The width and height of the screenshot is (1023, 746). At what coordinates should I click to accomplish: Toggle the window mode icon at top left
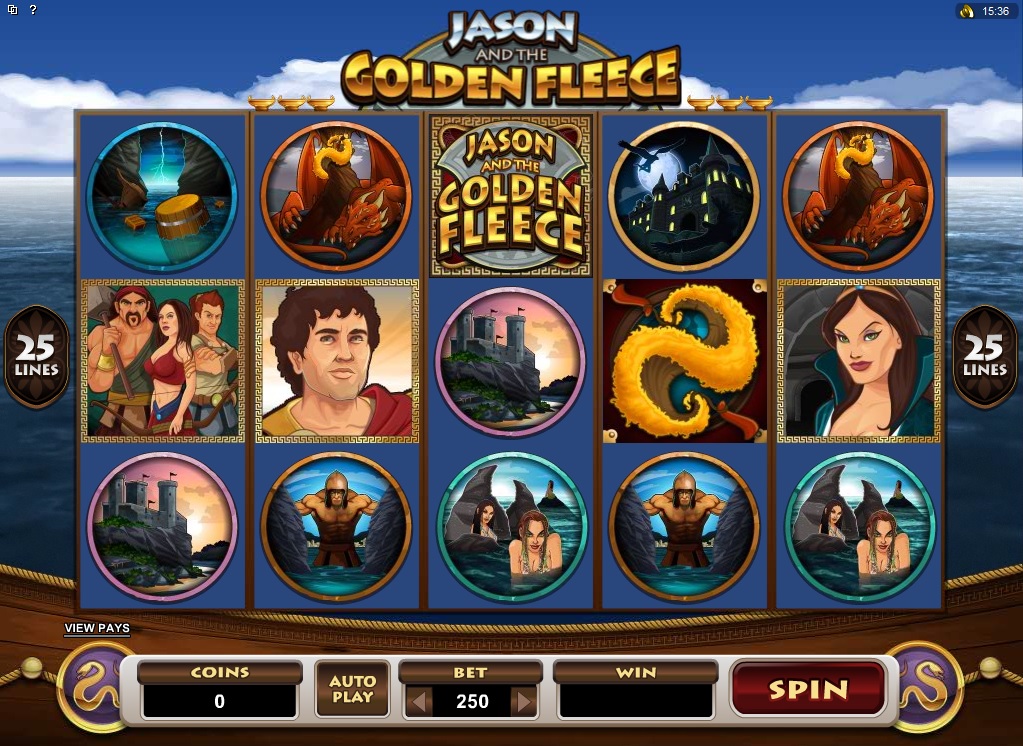12,9
